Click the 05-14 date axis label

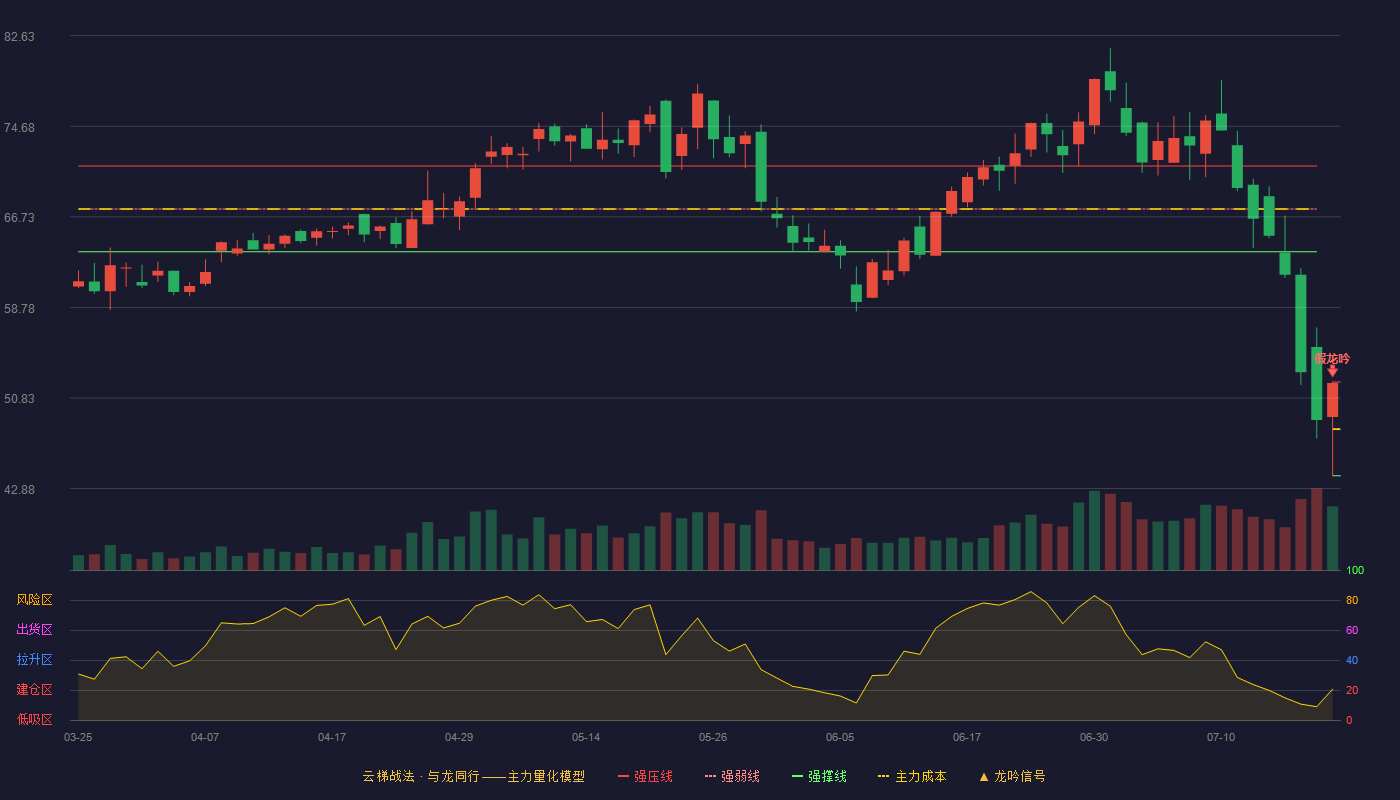pos(586,737)
